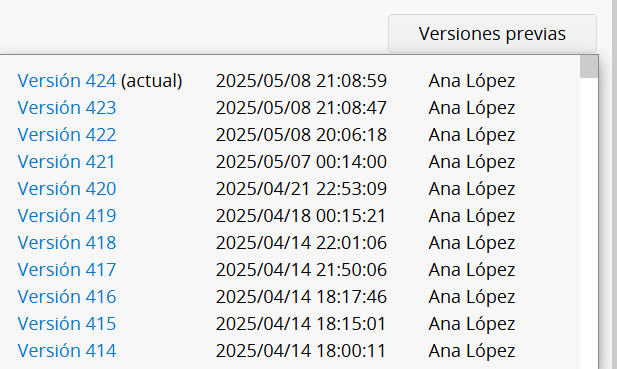Open the Versión 415 link

(x=67, y=323)
